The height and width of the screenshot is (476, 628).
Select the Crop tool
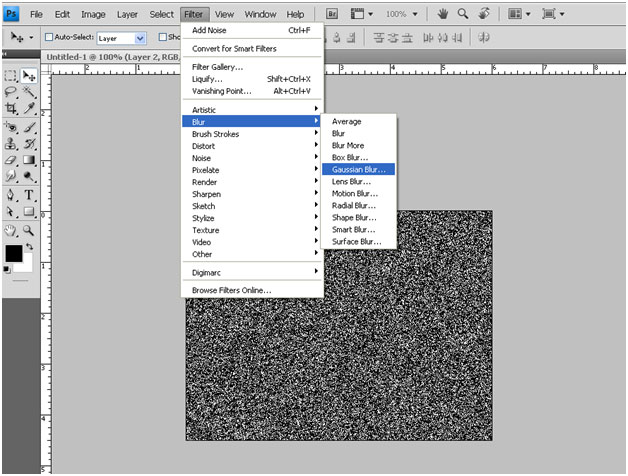pos(11,108)
